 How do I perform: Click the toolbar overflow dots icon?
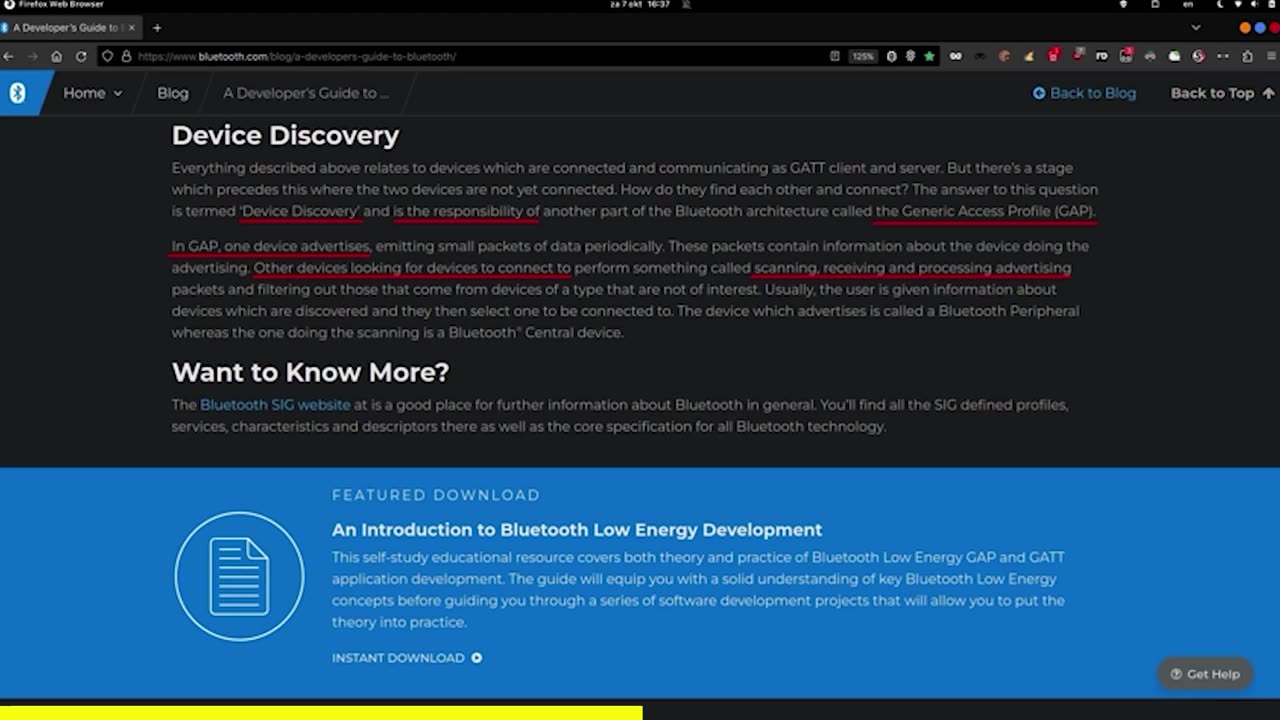[x=1223, y=56]
